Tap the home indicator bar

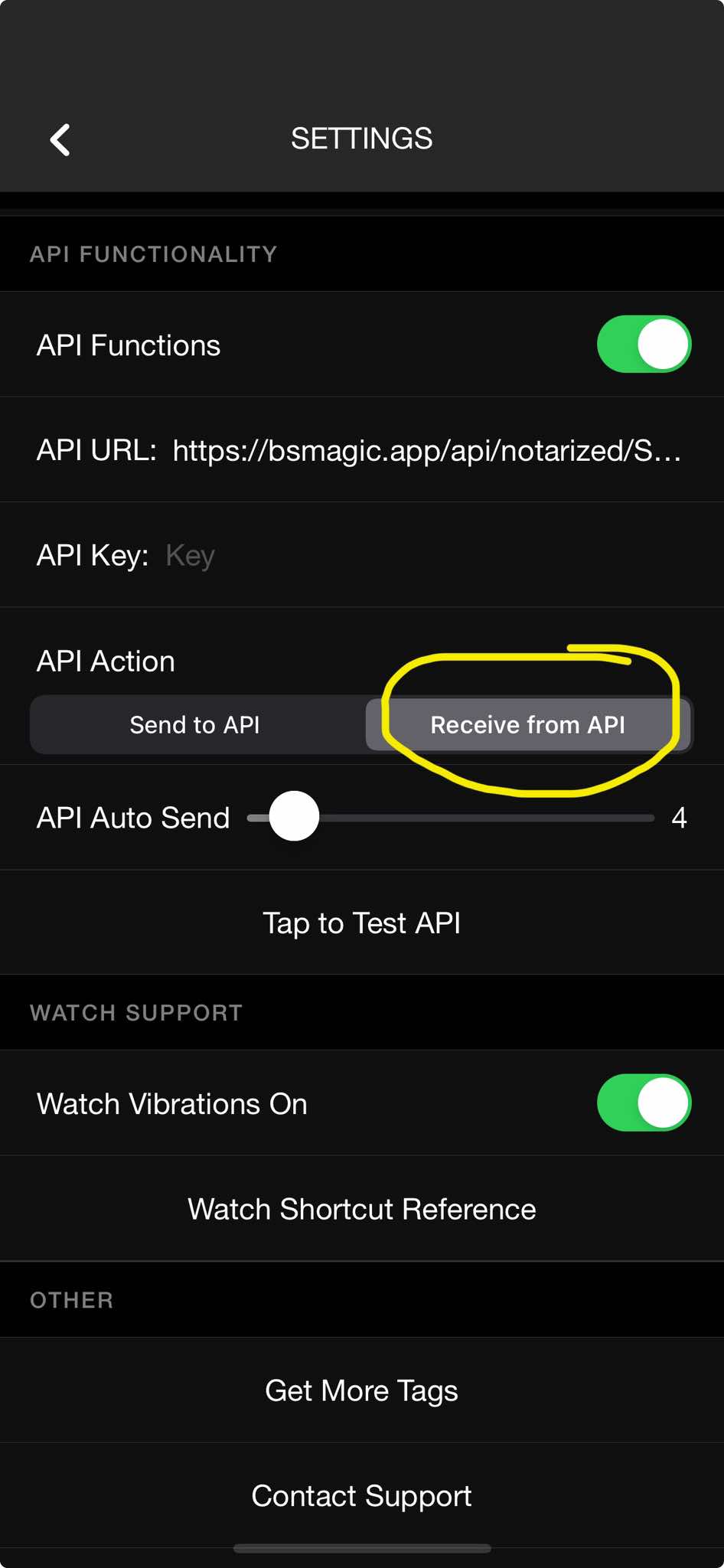(362, 1548)
